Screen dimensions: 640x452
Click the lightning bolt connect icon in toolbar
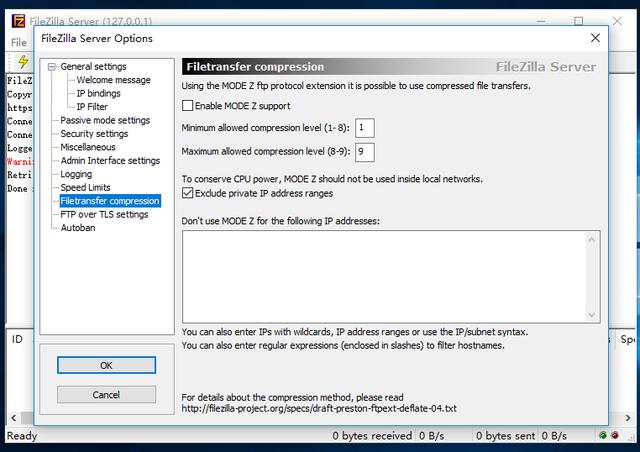23,62
